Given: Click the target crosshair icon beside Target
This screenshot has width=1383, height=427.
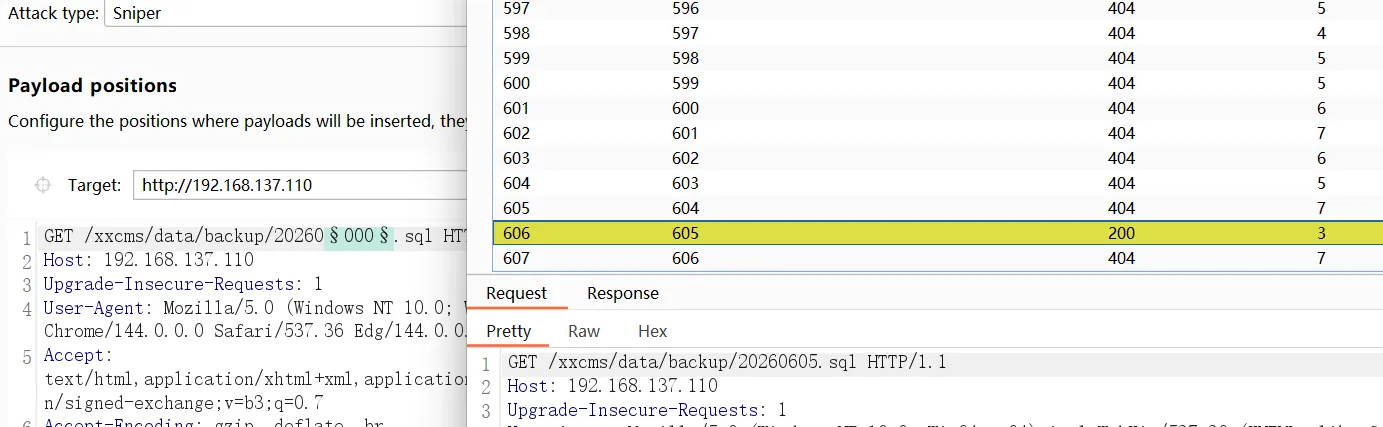Looking at the screenshot, I should [x=42, y=185].
